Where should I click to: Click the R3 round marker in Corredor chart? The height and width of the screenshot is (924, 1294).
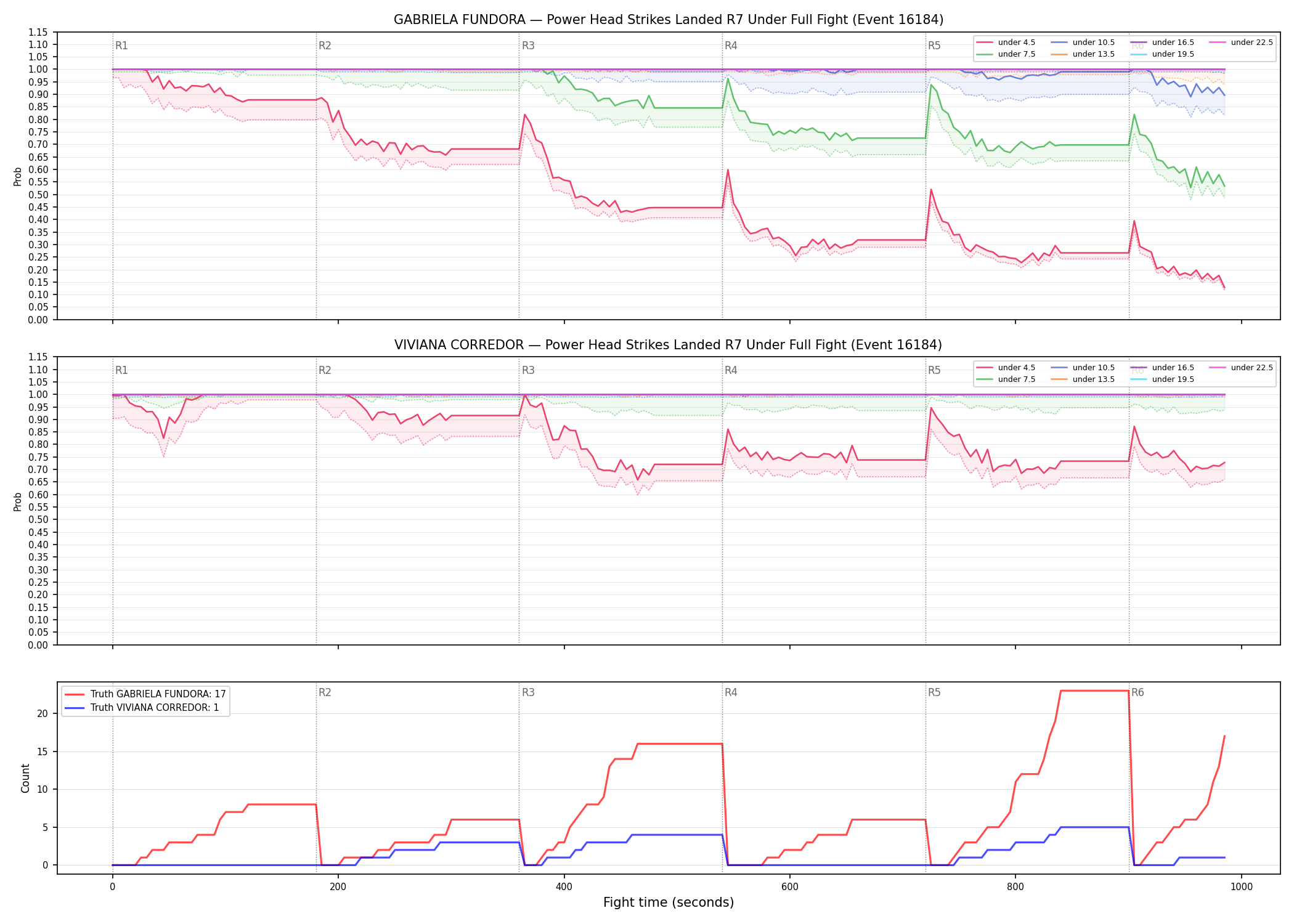pyautogui.click(x=528, y=370)
